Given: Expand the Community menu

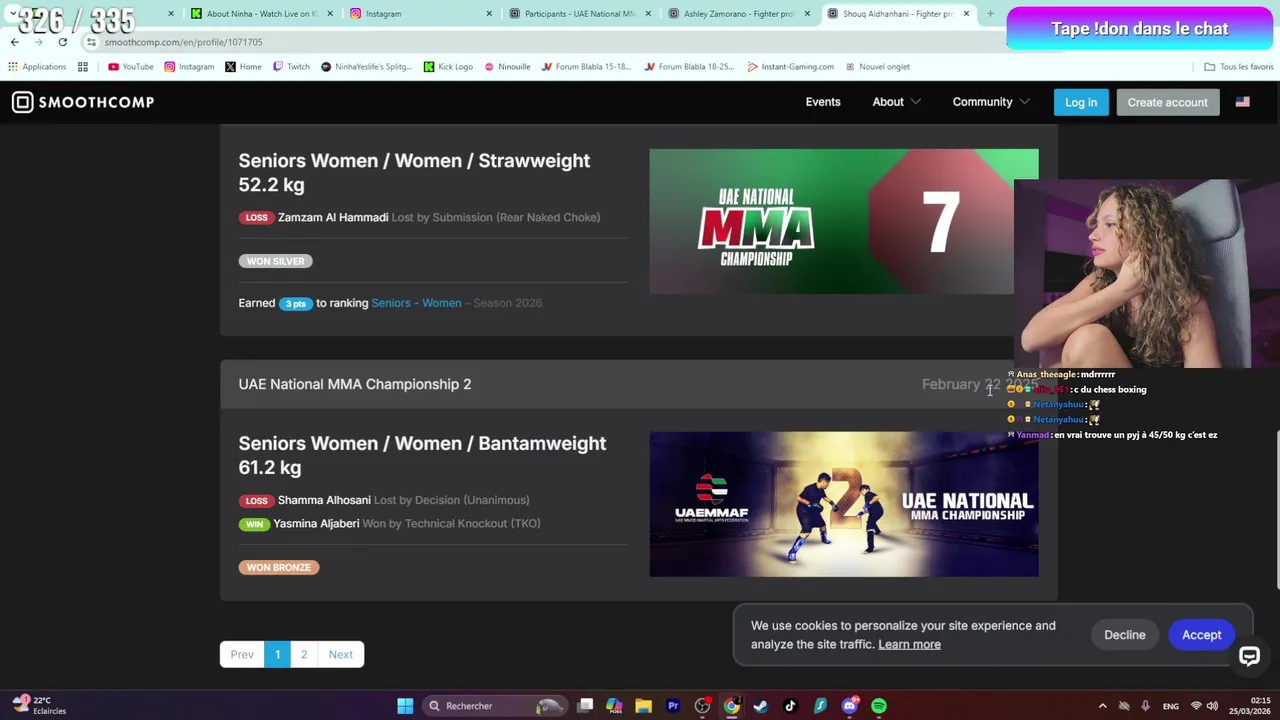Looking at the screenshot, I should [x=989, y=102].
